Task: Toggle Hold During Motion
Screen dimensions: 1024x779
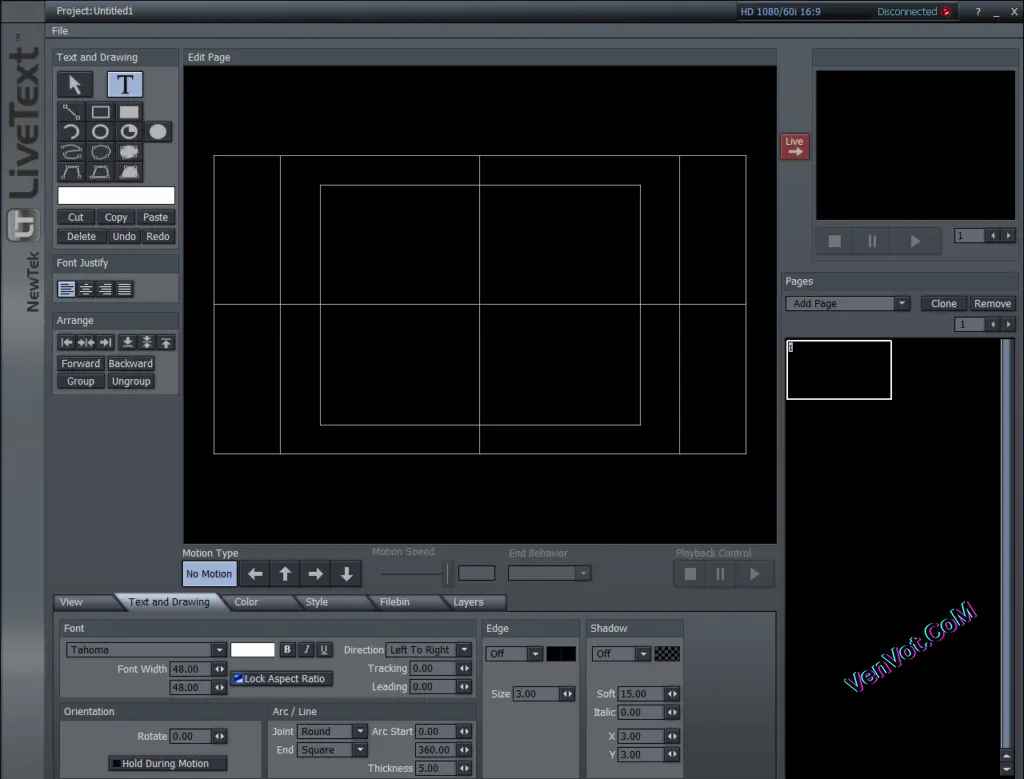Action: click(x=166, y=763)
